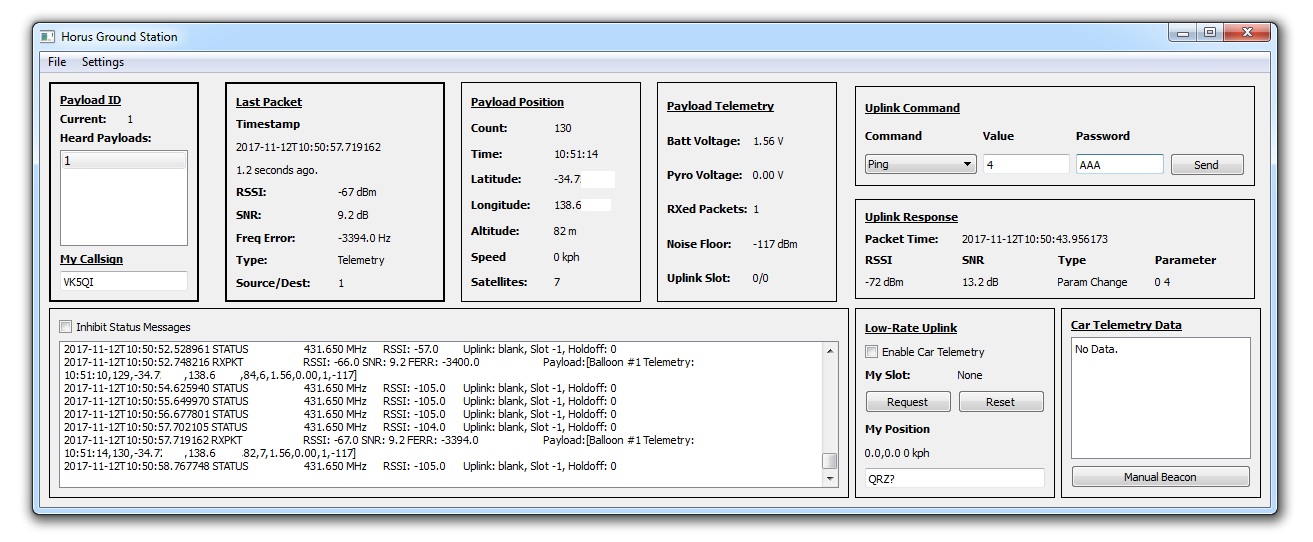The image size is (1313, 542).
Task: Click the Horus Ground Station title bar icon
Action: 47,37
